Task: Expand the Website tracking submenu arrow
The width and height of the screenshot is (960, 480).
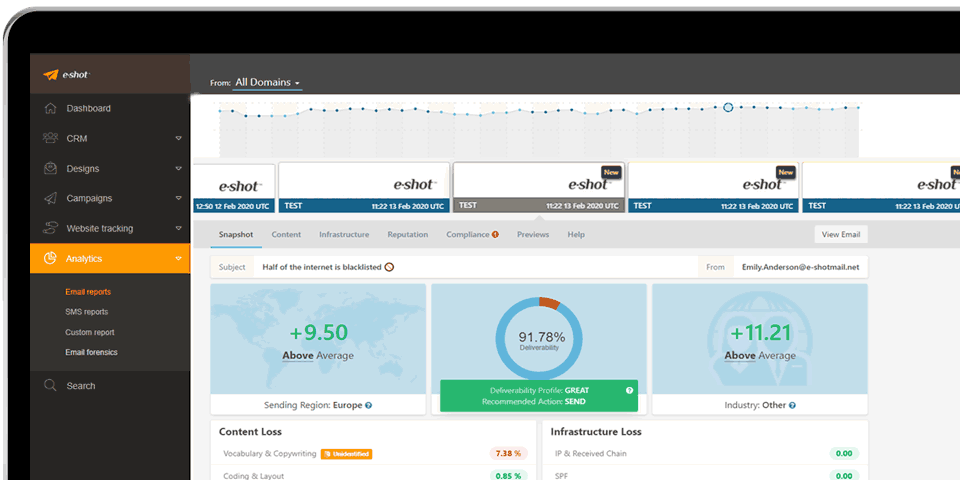Action: click(x=178, y=228)
